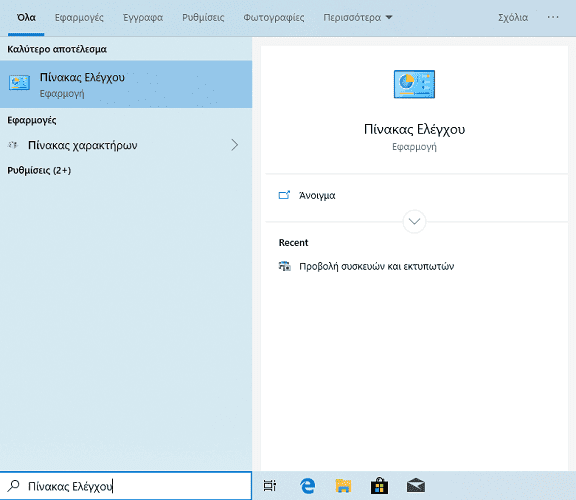
Task: Expand more actions with the round chevron
Action: (x=414, y=222)
